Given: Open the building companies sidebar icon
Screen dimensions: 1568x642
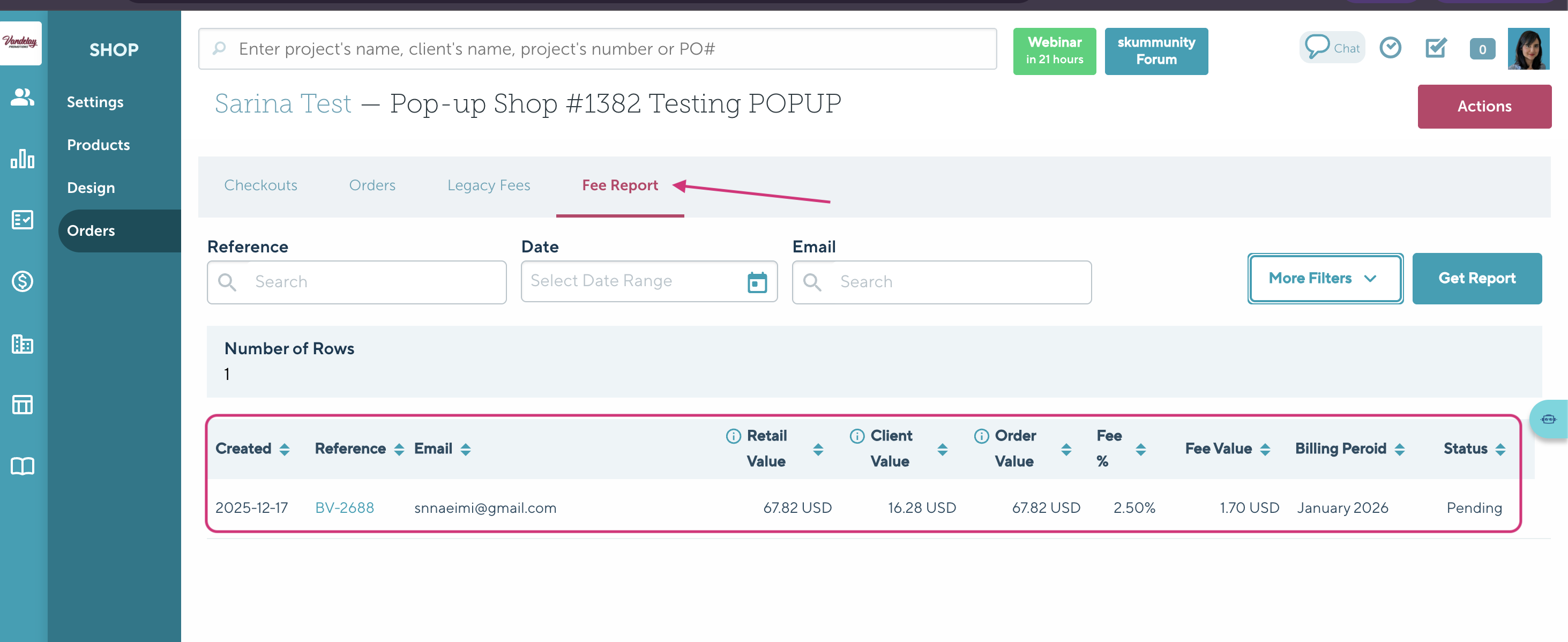Looking at the screenshot, I should [x=23, y=344].
